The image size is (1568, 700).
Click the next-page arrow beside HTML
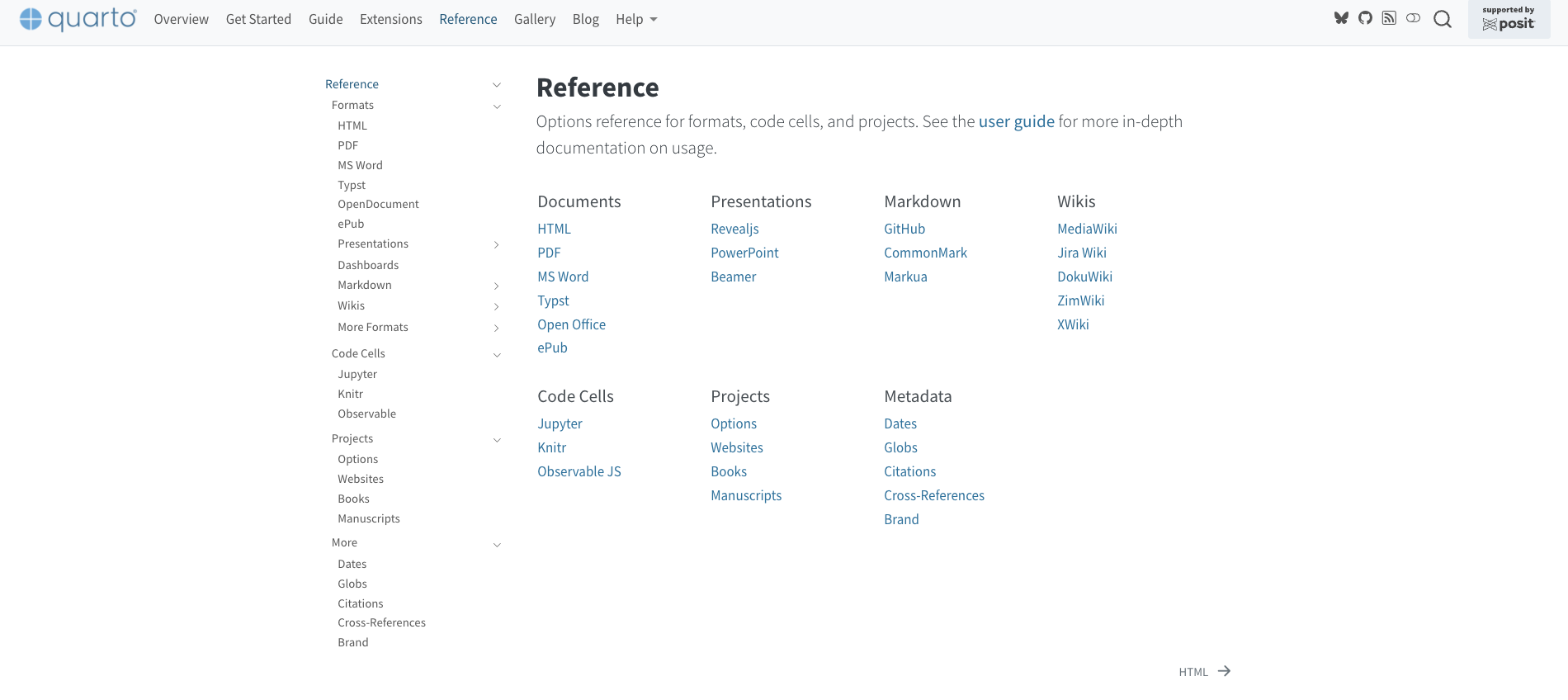point(1224,671)
